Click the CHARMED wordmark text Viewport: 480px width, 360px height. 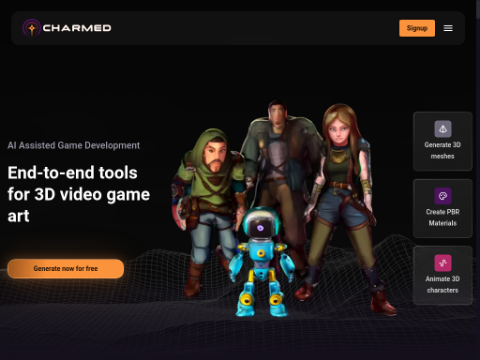(x=77, y=28)
